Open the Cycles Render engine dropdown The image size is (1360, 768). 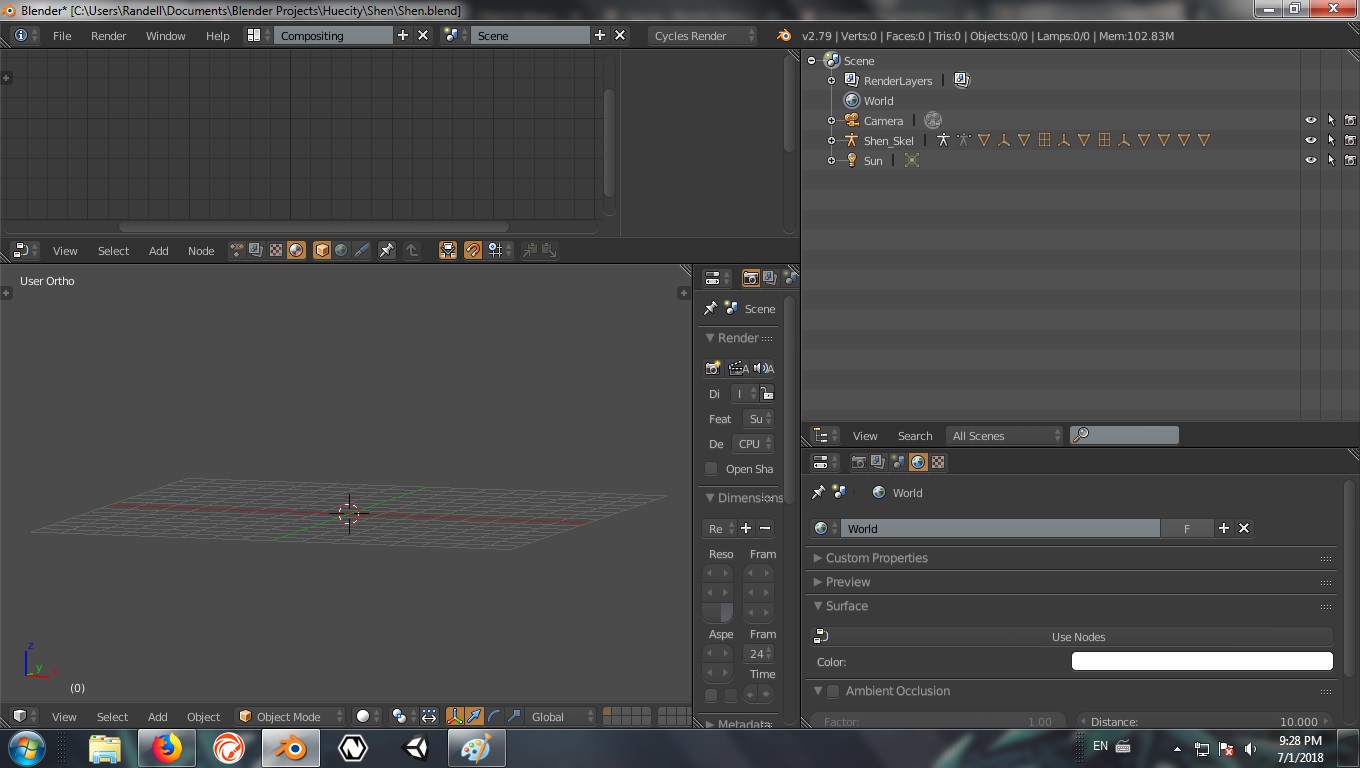point(704,35)
